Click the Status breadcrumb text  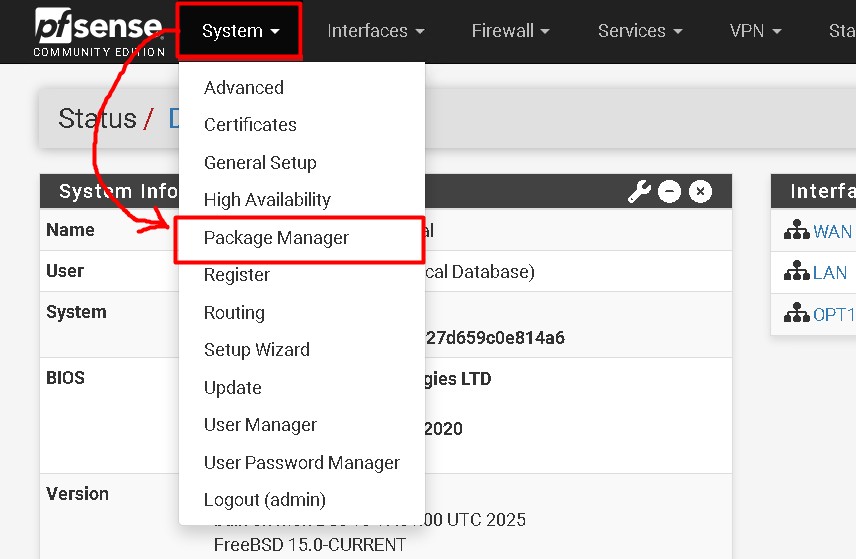97,118
